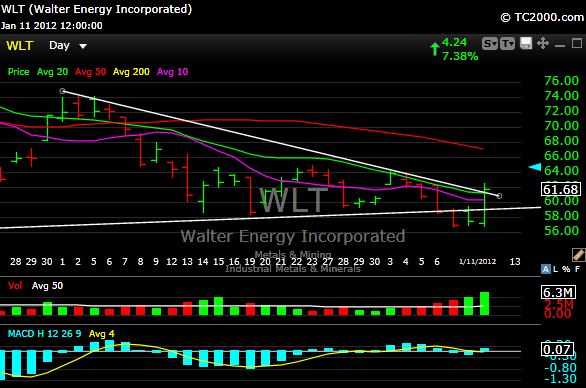
Task: Click the 76.00 price scale value
Action: click(x=561, y=81)
